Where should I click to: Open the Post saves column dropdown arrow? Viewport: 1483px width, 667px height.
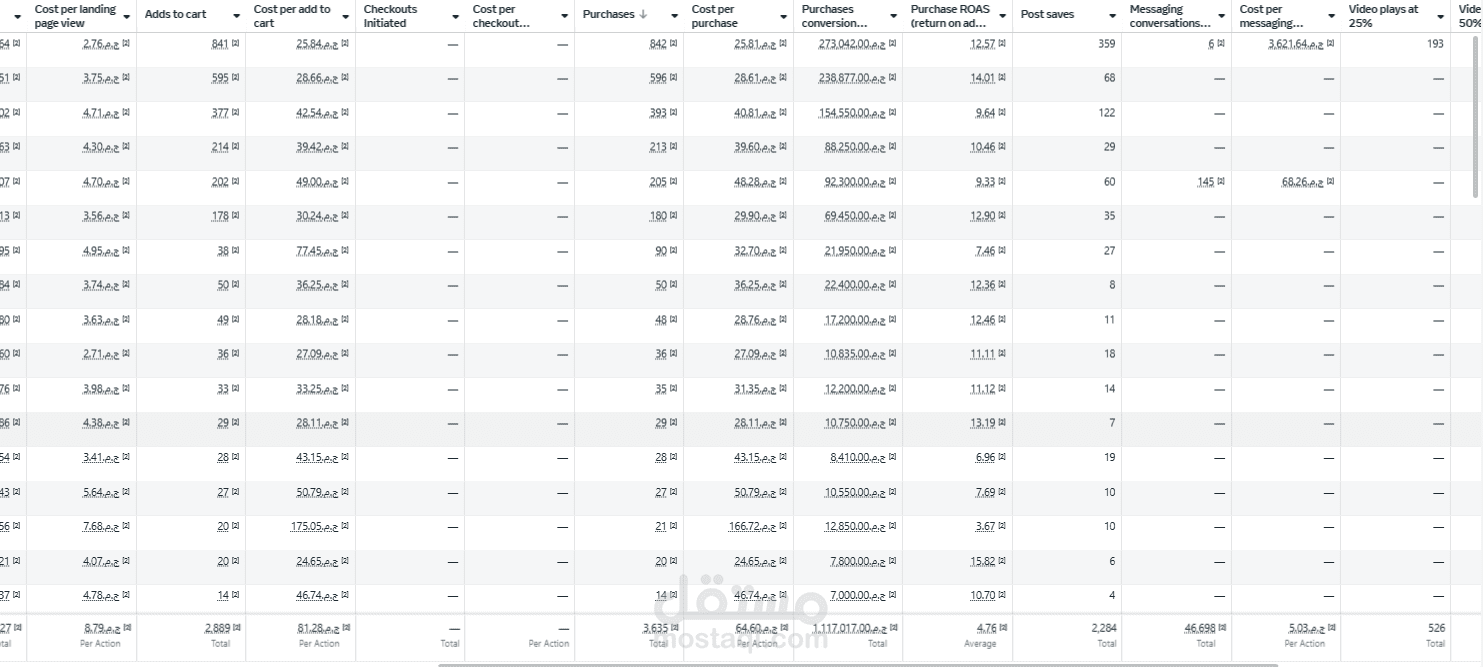tap(1112, 16)
